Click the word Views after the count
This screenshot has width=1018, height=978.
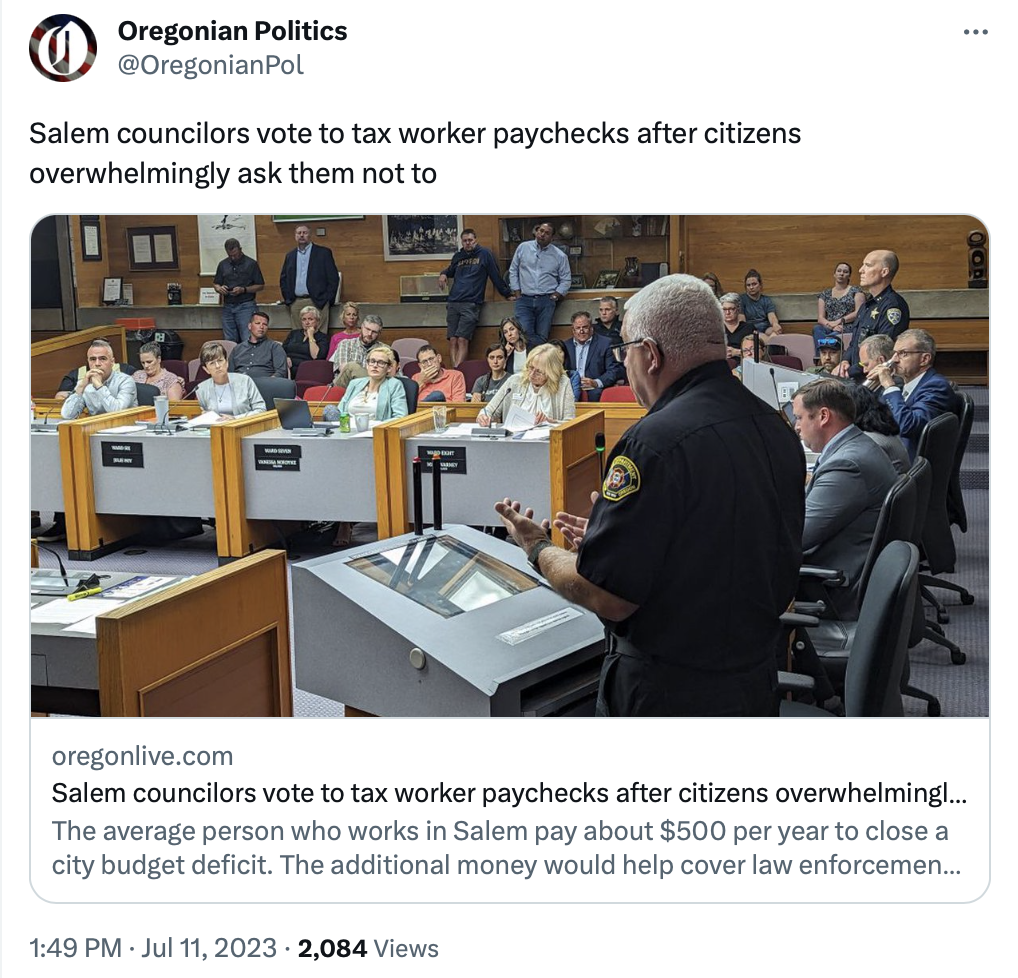(x=406, y=948)
